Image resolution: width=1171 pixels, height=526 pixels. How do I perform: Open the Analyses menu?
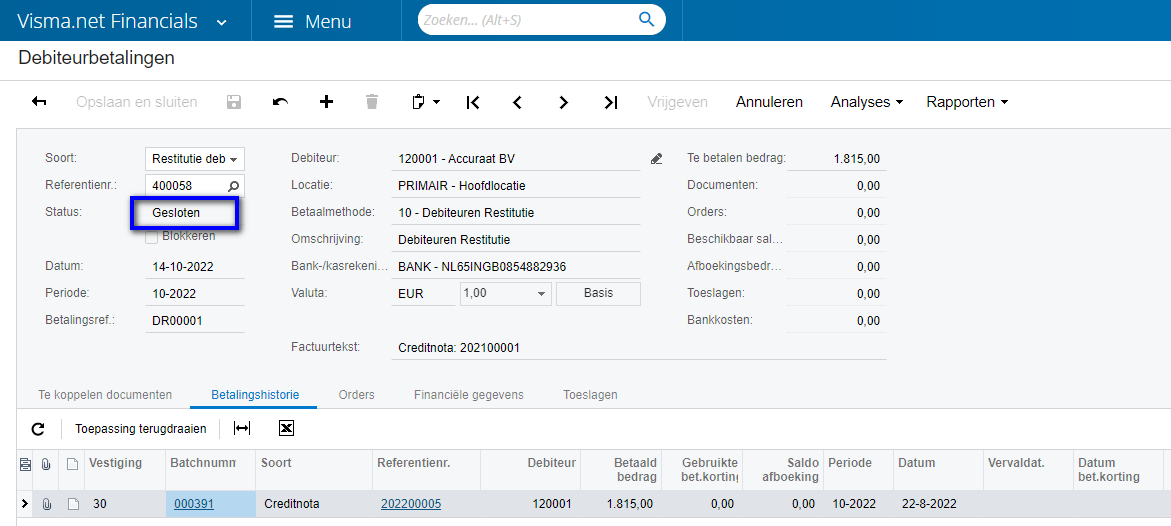(x=866, y=102)
